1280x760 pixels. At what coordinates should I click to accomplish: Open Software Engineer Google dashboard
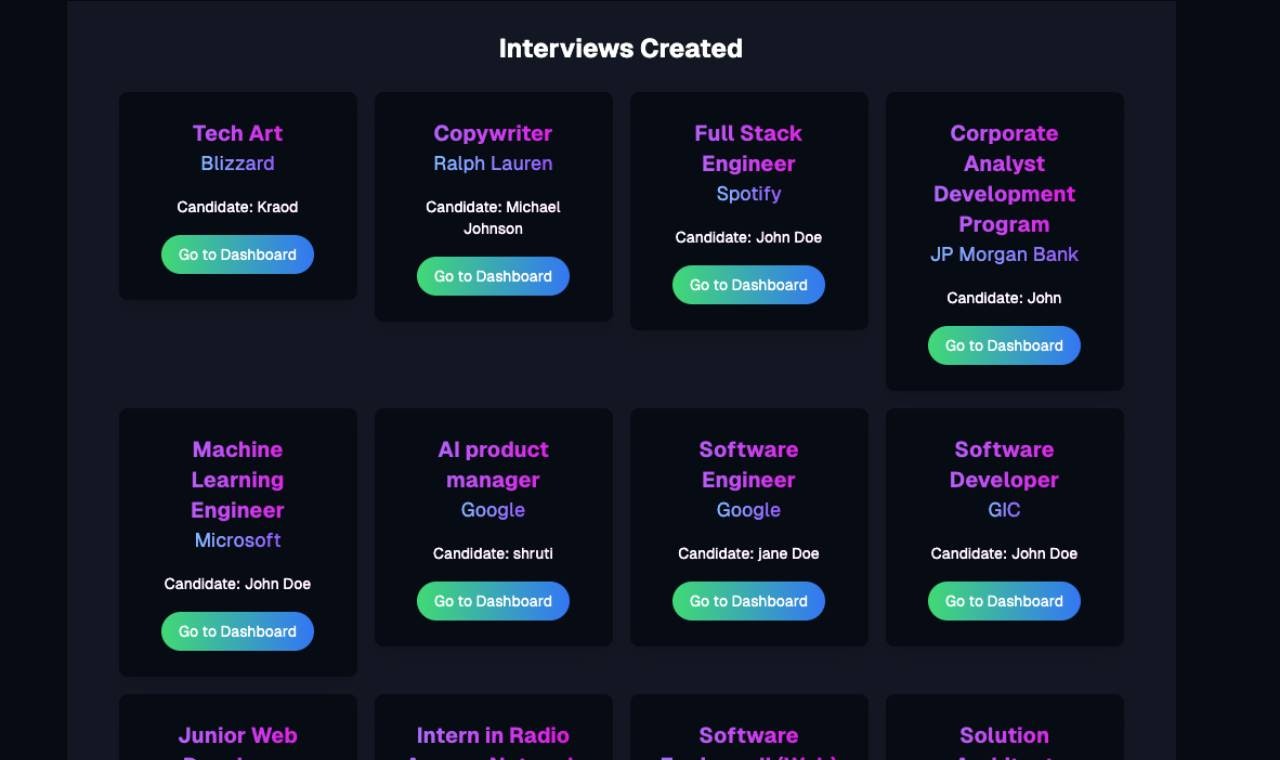click(748, 601)
